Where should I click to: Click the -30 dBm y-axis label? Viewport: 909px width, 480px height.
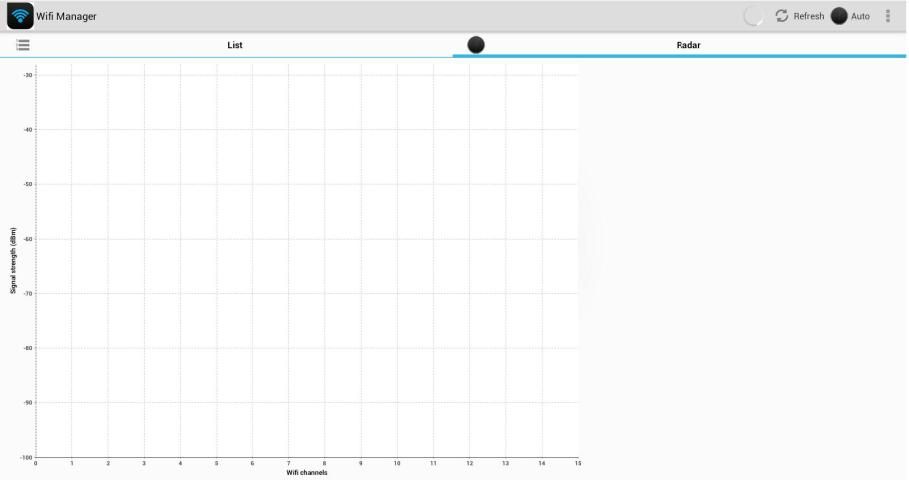click(28, 75)
